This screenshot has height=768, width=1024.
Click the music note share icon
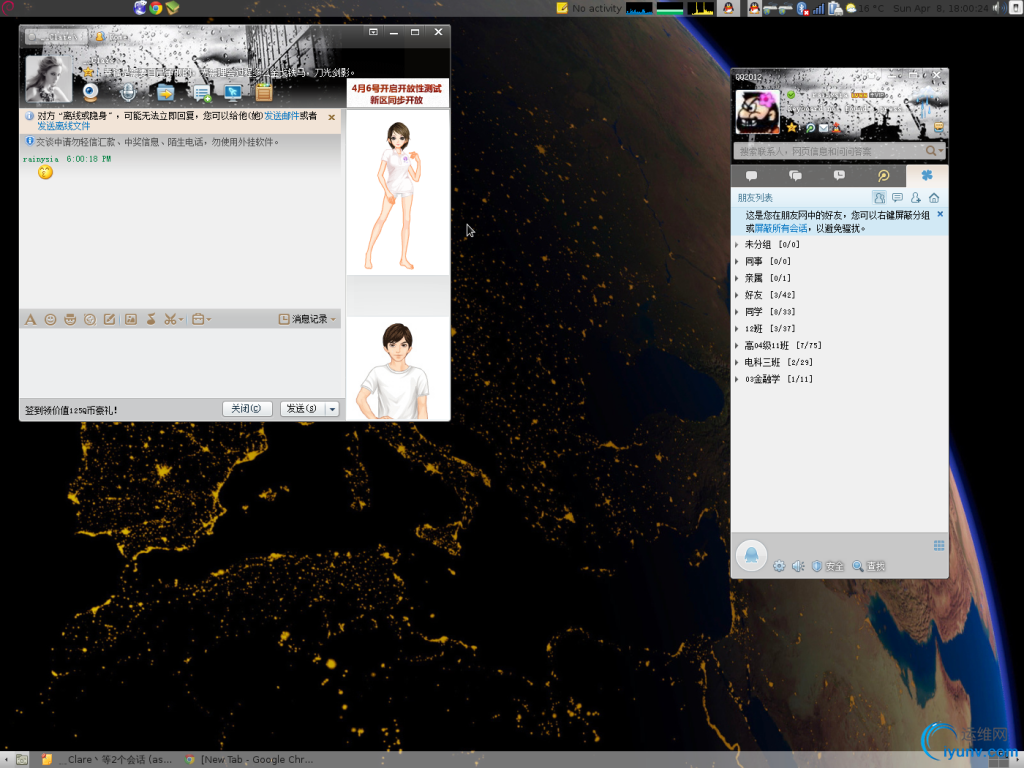pos(151,319)
